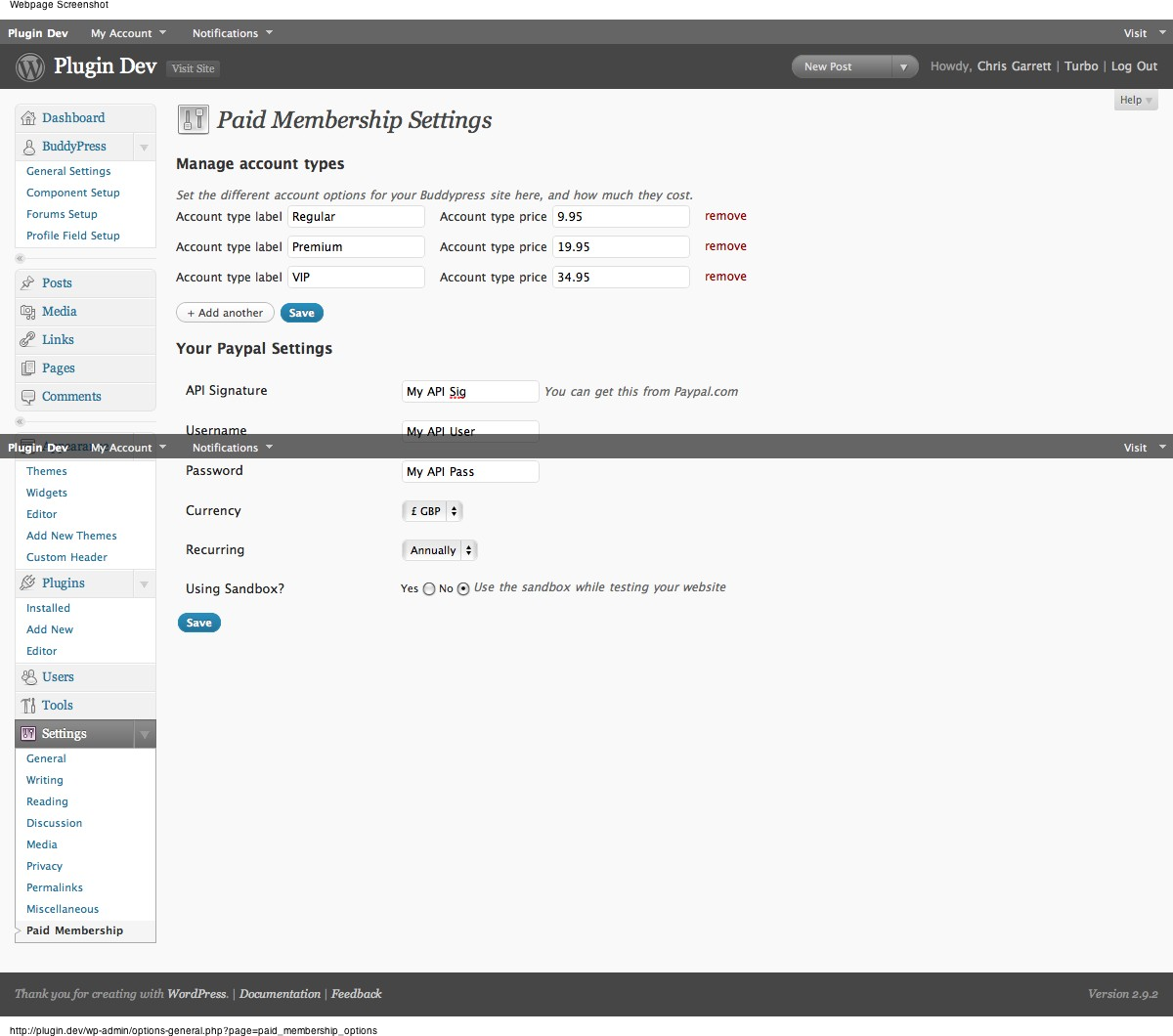Click the Turbo link
The image size is (1173, 1036).
point(1081,66)
